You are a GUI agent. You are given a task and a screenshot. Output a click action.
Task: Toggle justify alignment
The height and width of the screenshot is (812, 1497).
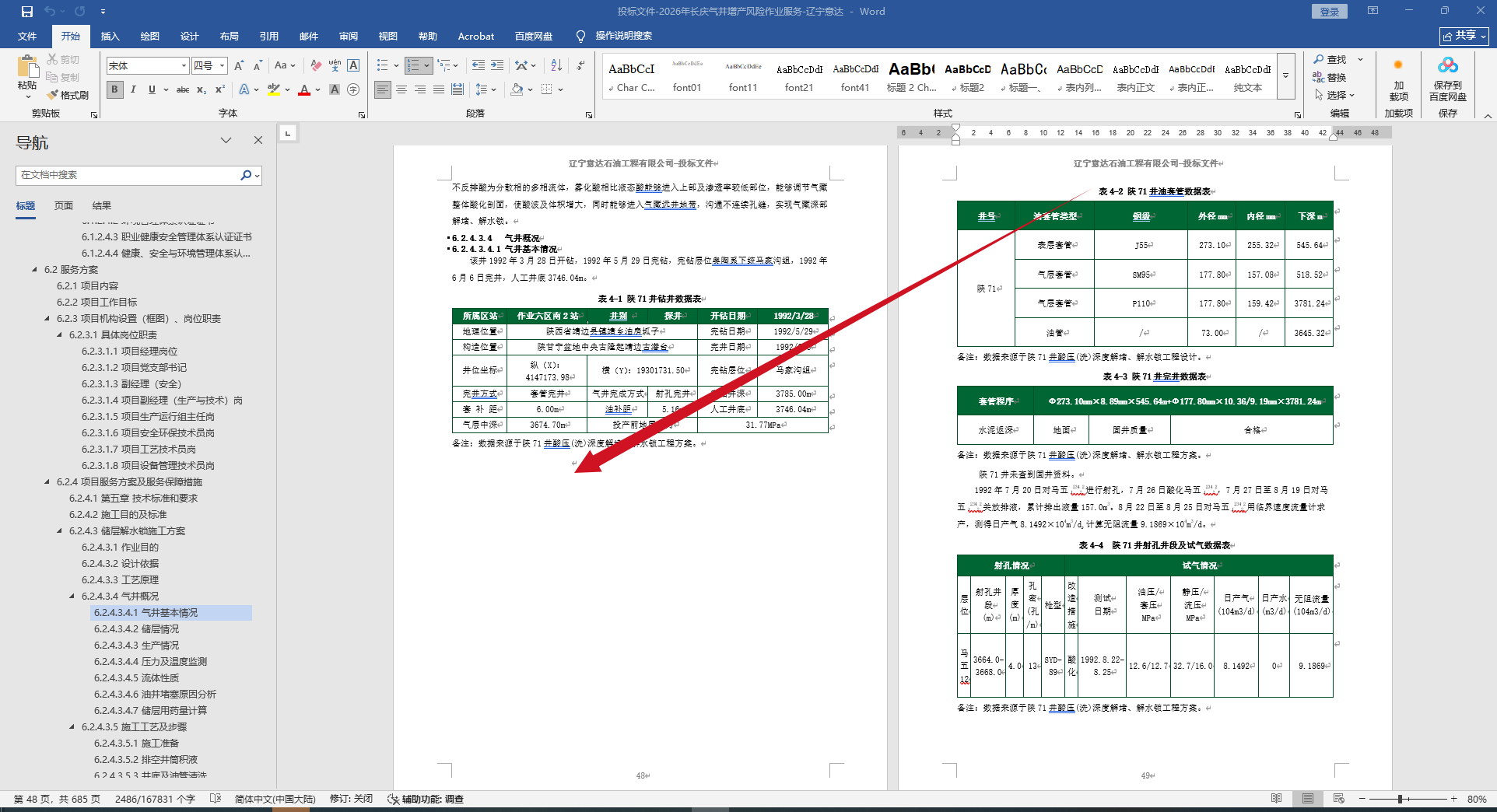439,89
